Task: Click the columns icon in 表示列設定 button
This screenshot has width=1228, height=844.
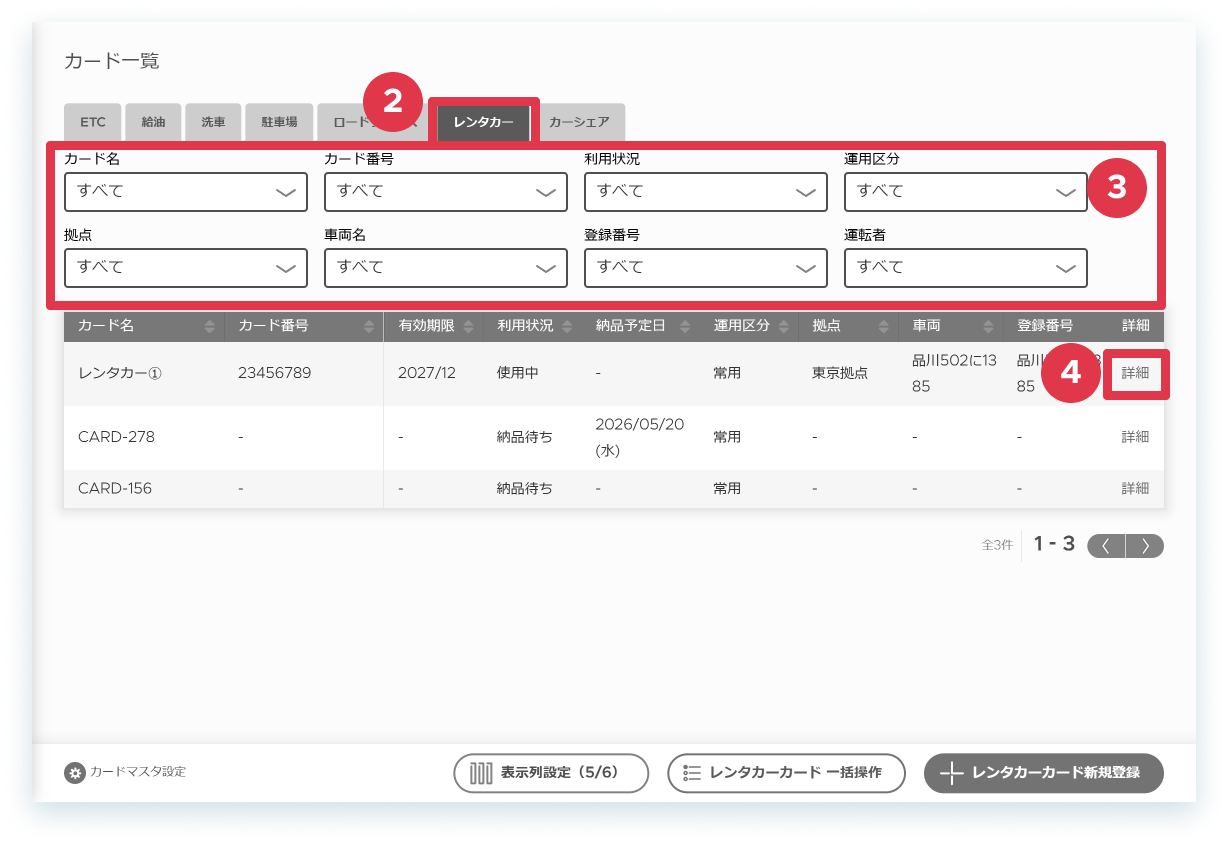Action: [482, 773]
